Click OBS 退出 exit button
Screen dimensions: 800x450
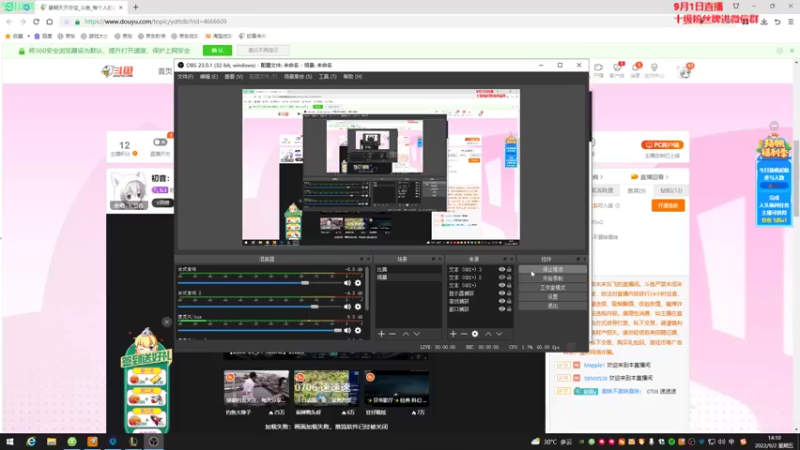(x=553, y=306)
